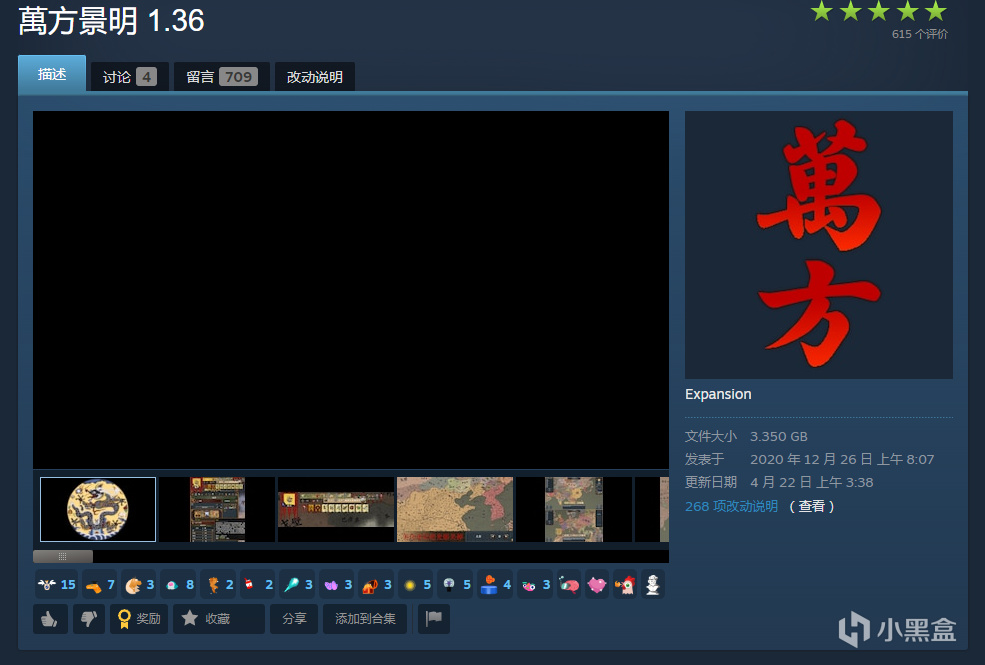Click the glowing yellow orb award
The image size is (985, 665).
[x=416, y=585]
